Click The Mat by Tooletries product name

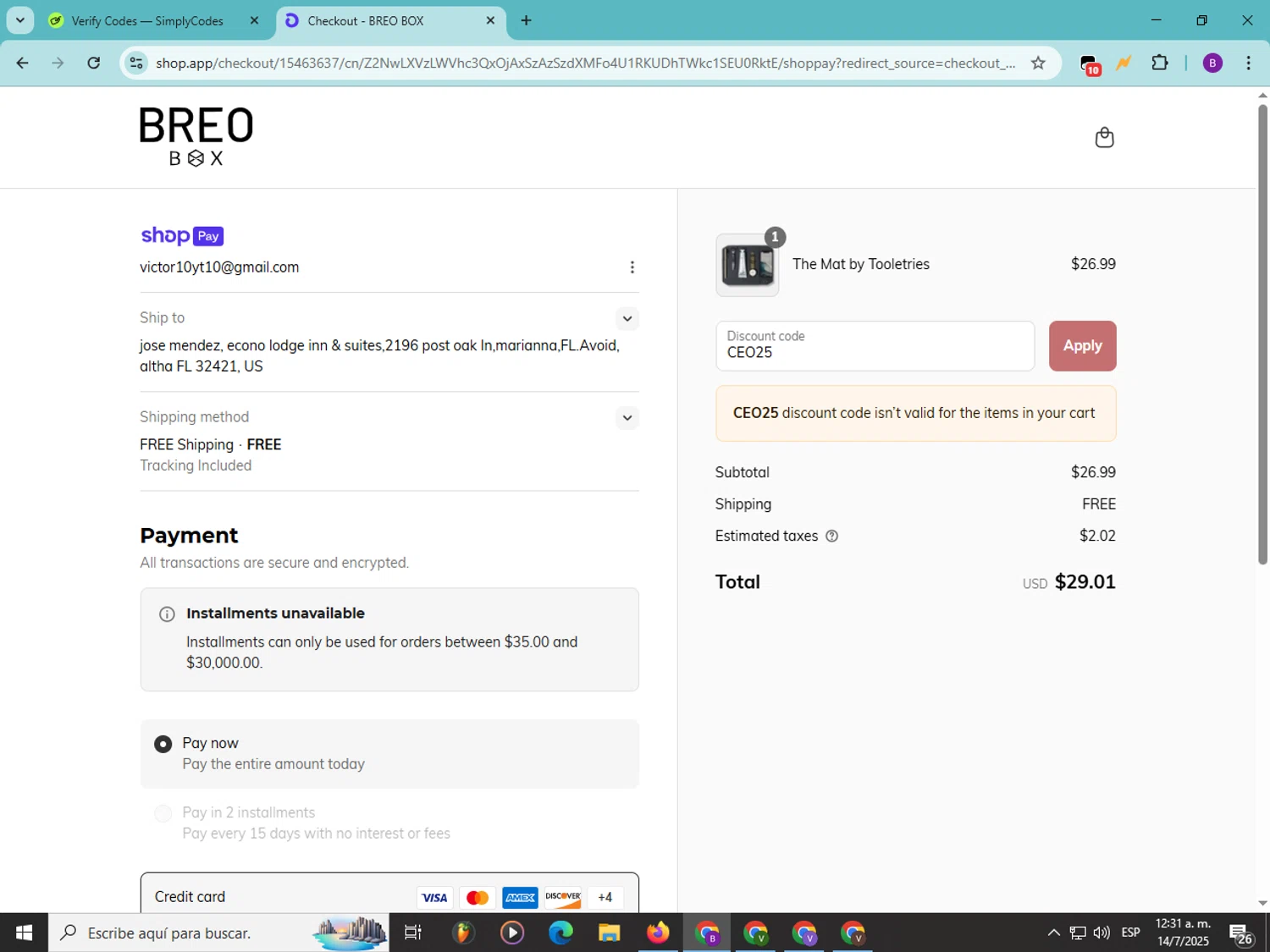(860, 264)
